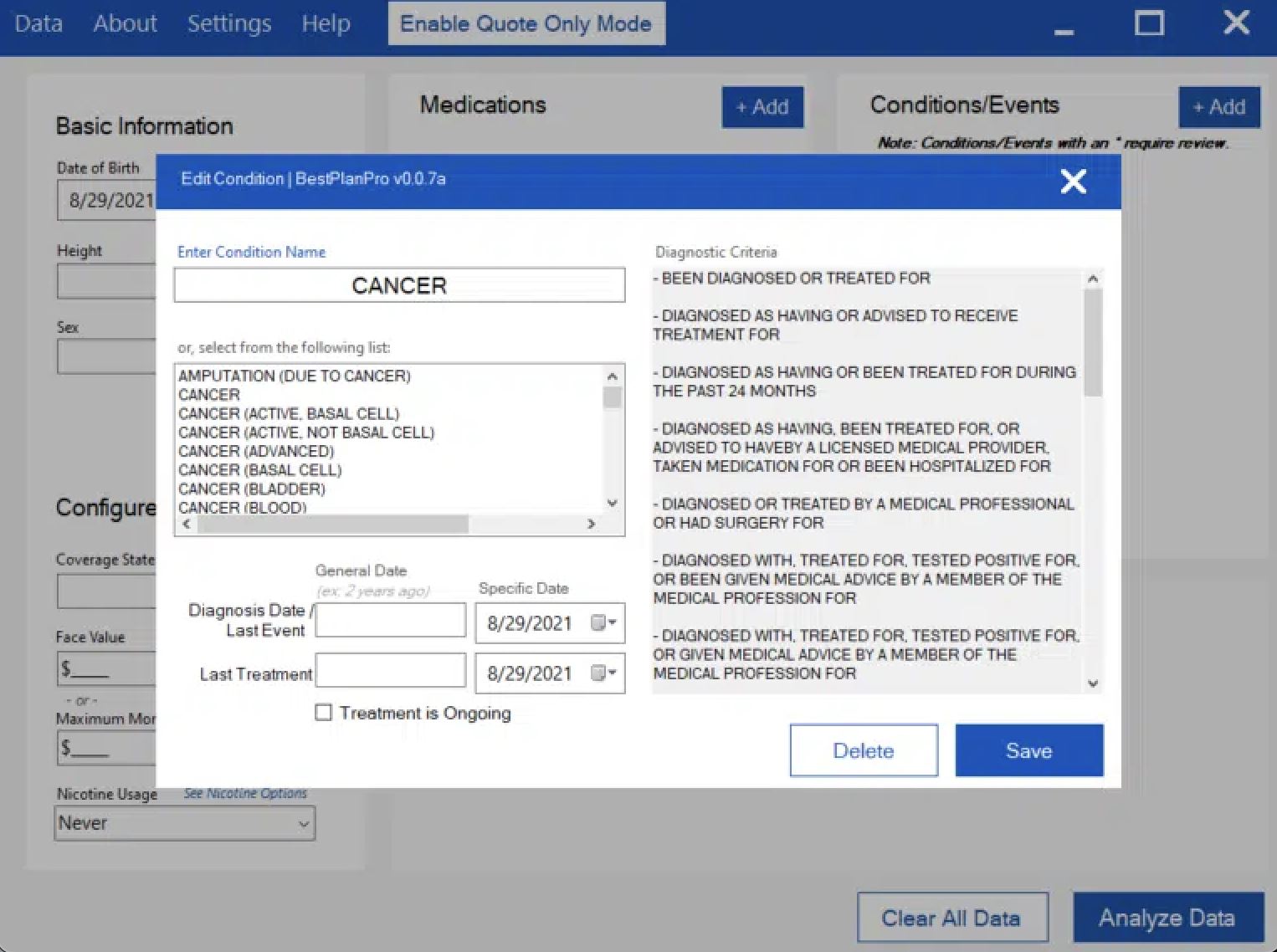Delete the condition

pos(863,750)
